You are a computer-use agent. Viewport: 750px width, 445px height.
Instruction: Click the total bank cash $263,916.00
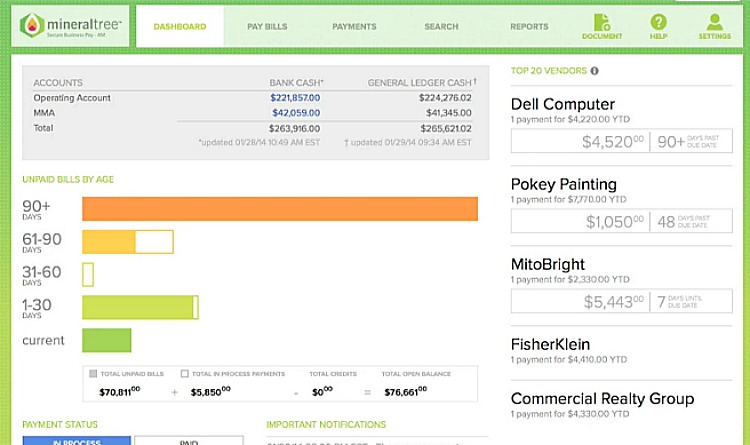coord(294,128)
